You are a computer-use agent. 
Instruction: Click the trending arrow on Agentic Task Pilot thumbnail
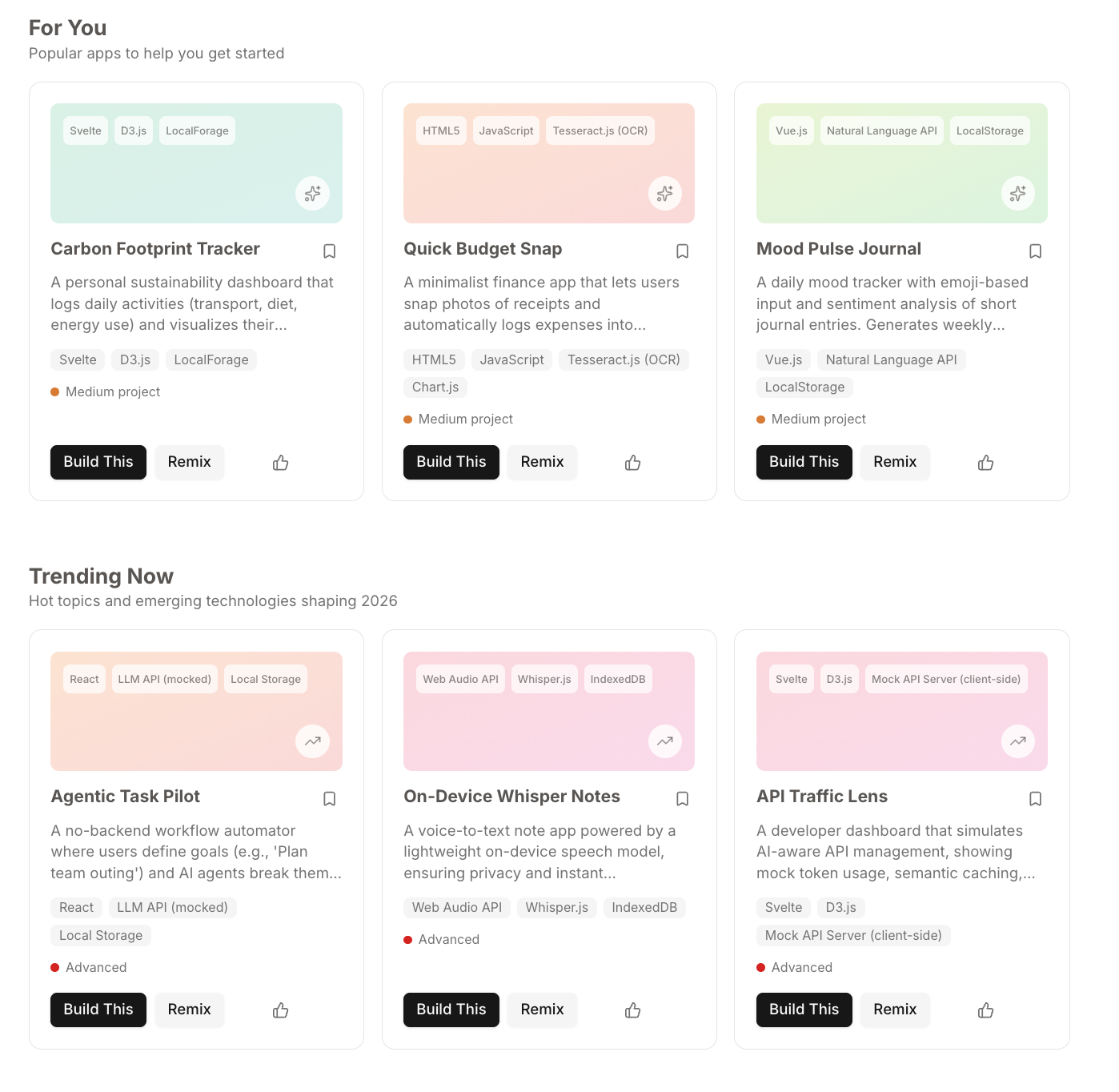point(312,741)
